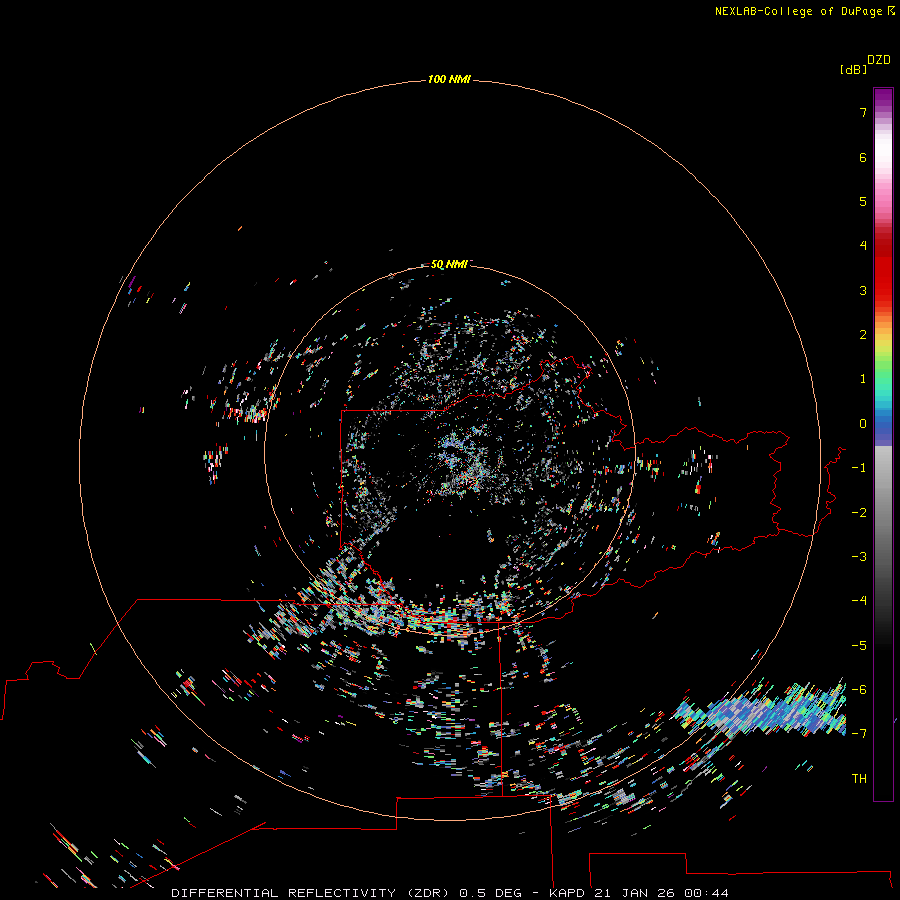The width and height of the screenshot is (900, 900).
Task: Click the -7 tick label on legend
Action: tap(859, 734)
